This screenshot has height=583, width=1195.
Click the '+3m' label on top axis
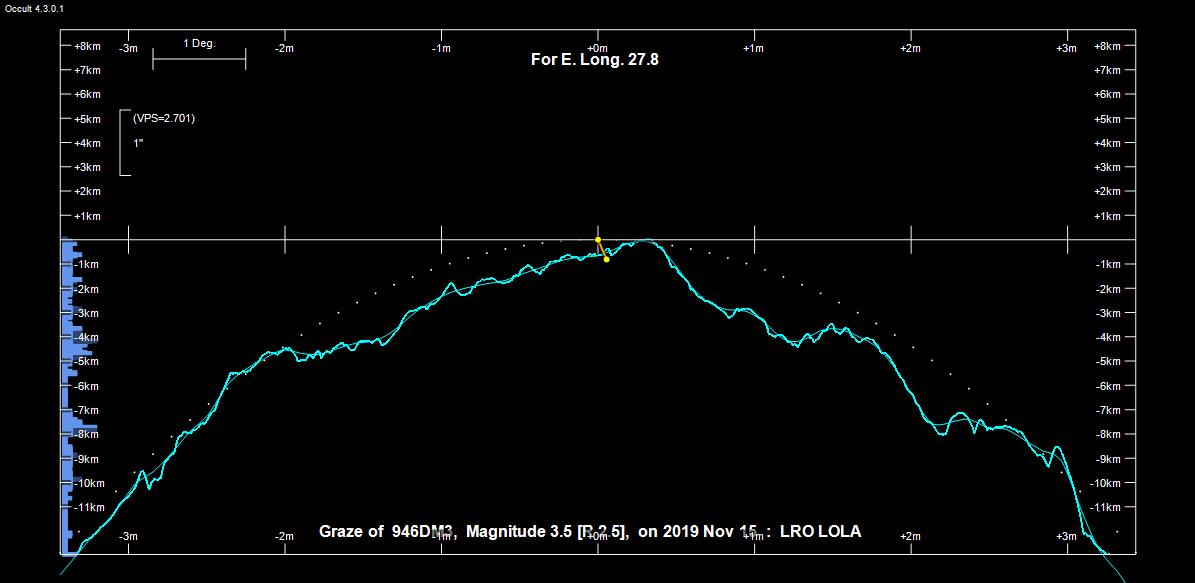[x=1066, y=48]
